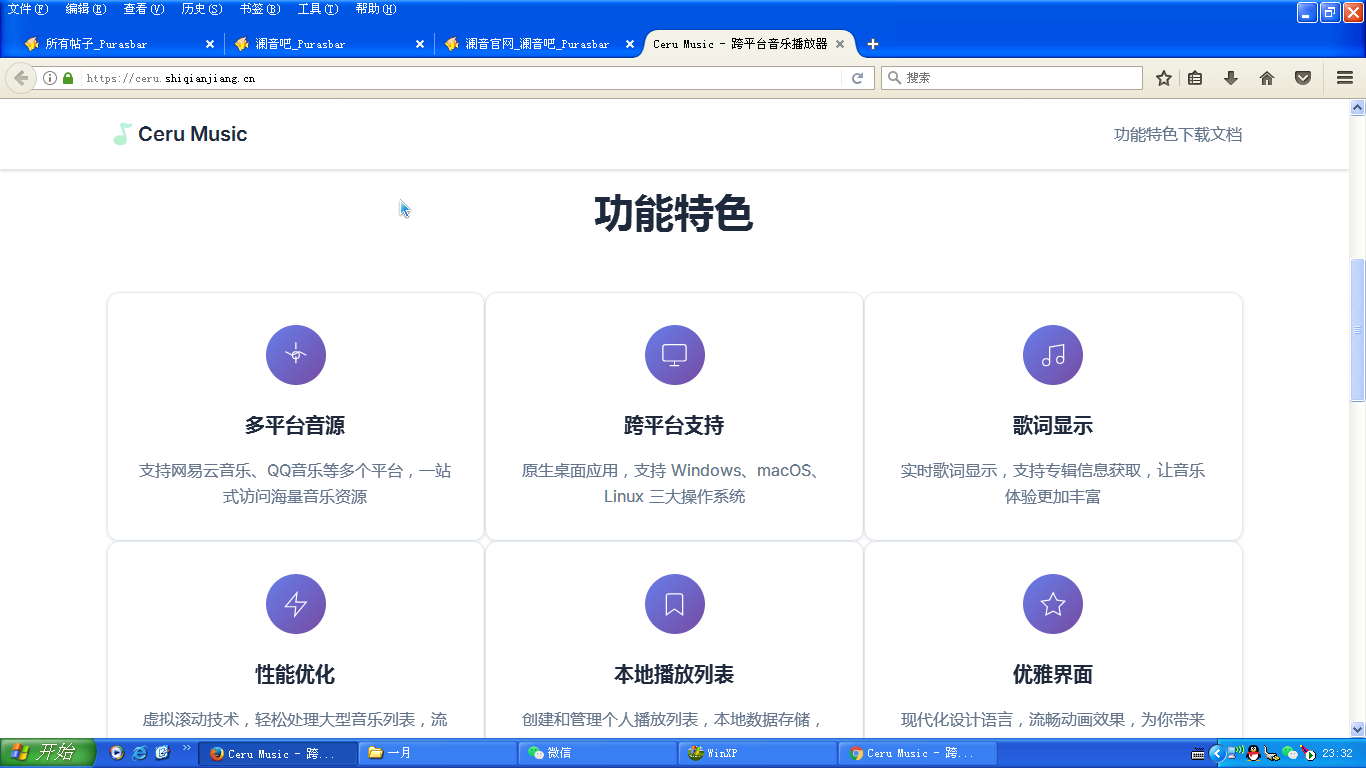Open the downloads arrow icon
This screenshot has height=768, width=1366.
point(1231,78)
